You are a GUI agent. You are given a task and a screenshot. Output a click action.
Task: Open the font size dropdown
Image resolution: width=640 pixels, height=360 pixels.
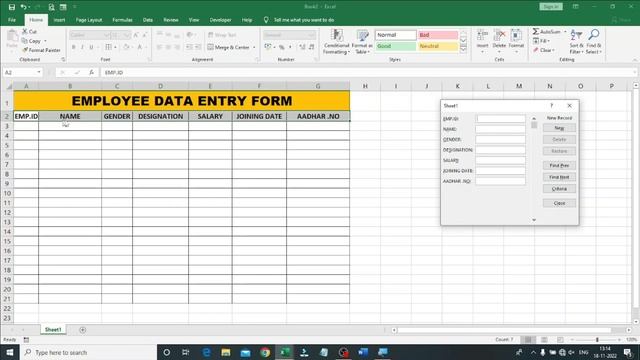point(127,35)
